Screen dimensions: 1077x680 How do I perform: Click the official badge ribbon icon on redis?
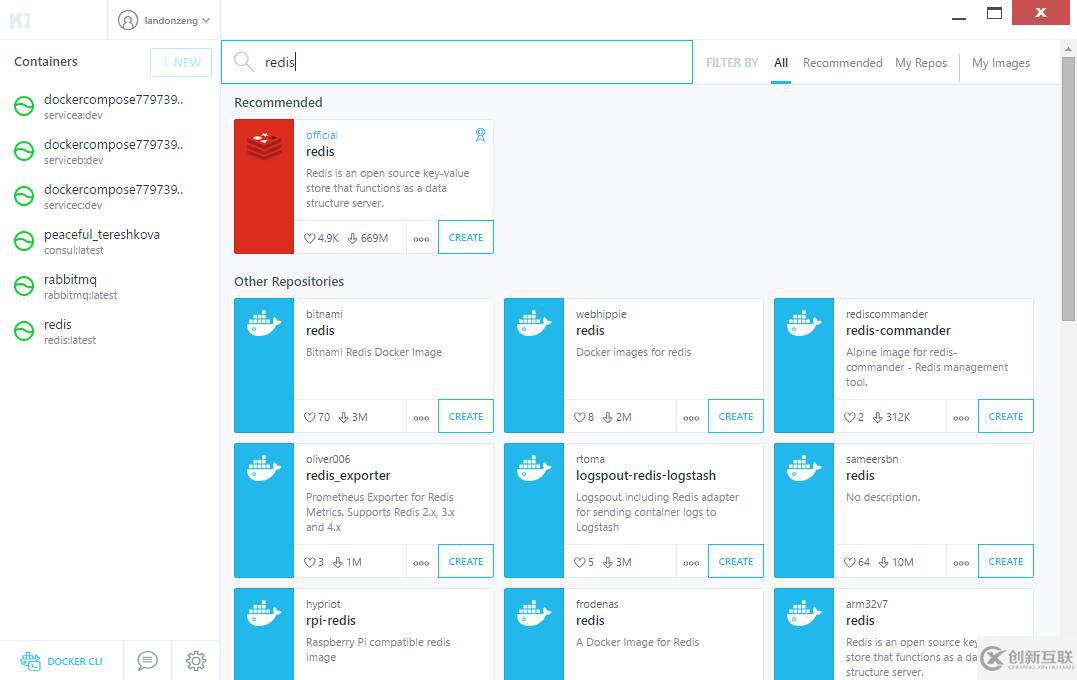[x=480, y=135]
